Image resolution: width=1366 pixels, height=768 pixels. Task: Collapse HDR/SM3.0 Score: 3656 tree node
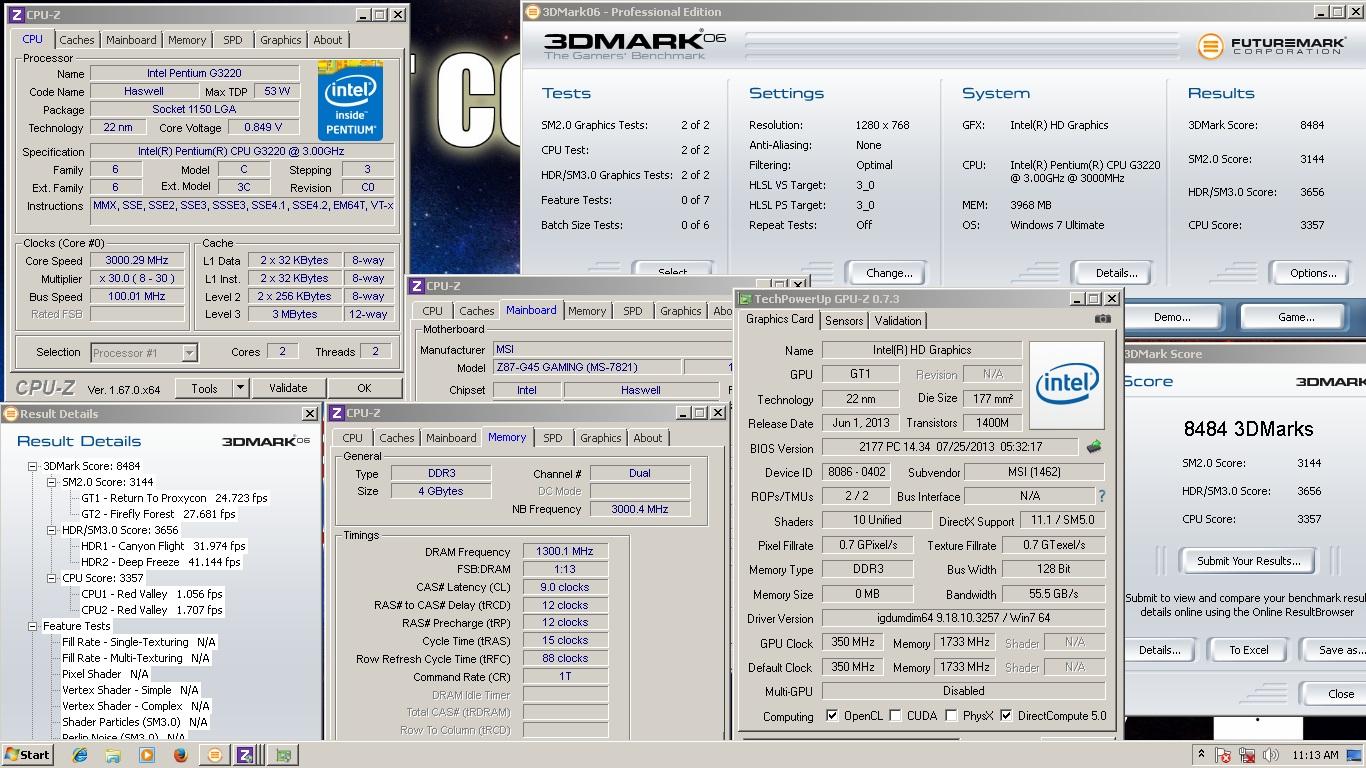(x=52, y=530)
